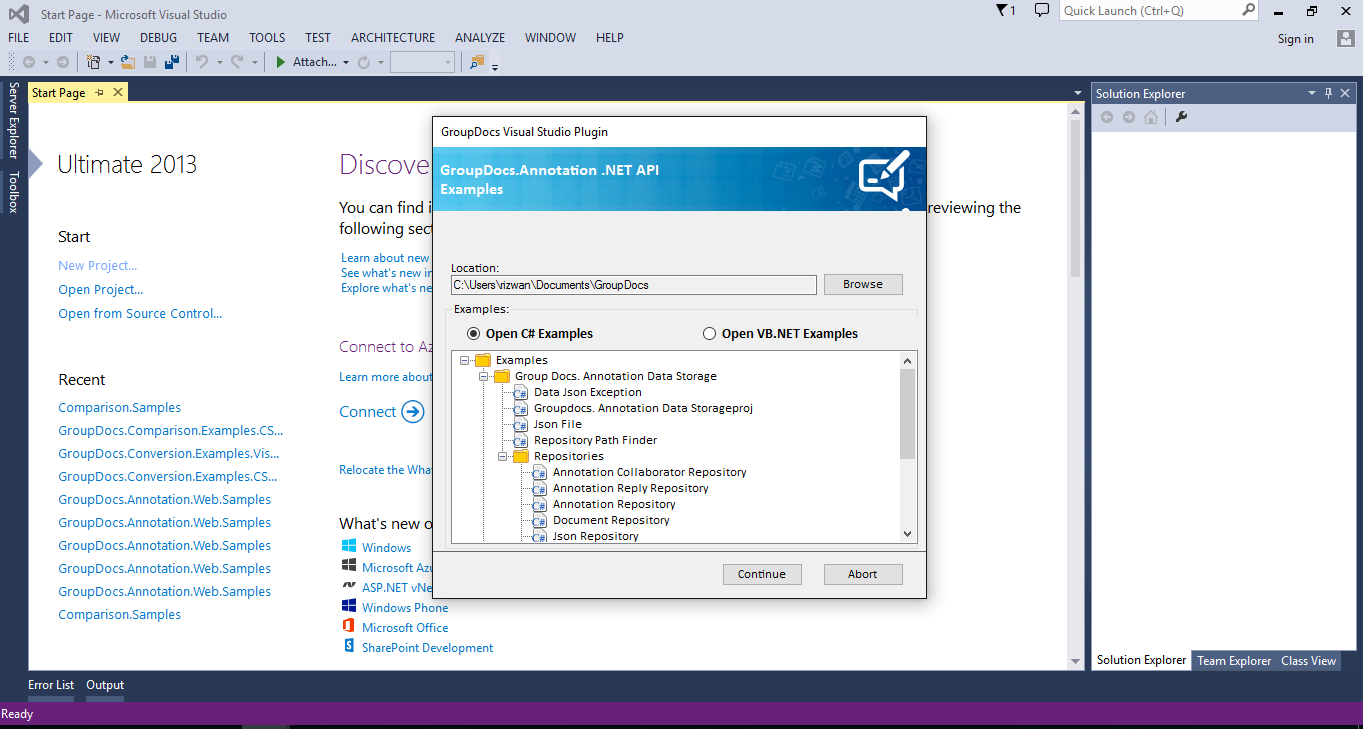Screen dimensions: 1363x729
Task: Click the Undo toolbar icon
Action: pyautogui.click(x=202, y=62)
